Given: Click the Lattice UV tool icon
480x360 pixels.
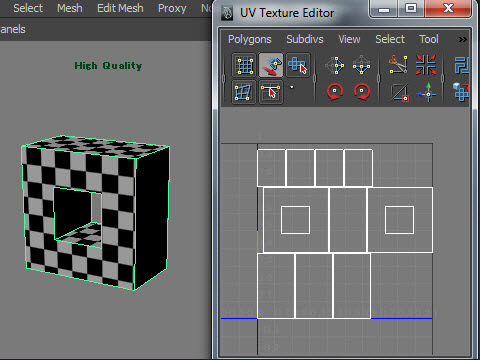Looking at the screenshot, I should coord(244,65).
